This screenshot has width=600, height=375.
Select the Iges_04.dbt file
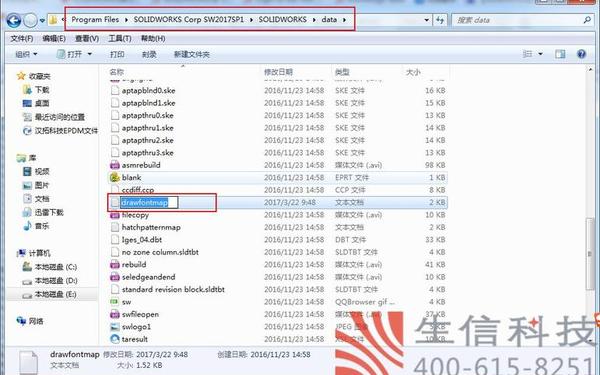coord(142,240)
